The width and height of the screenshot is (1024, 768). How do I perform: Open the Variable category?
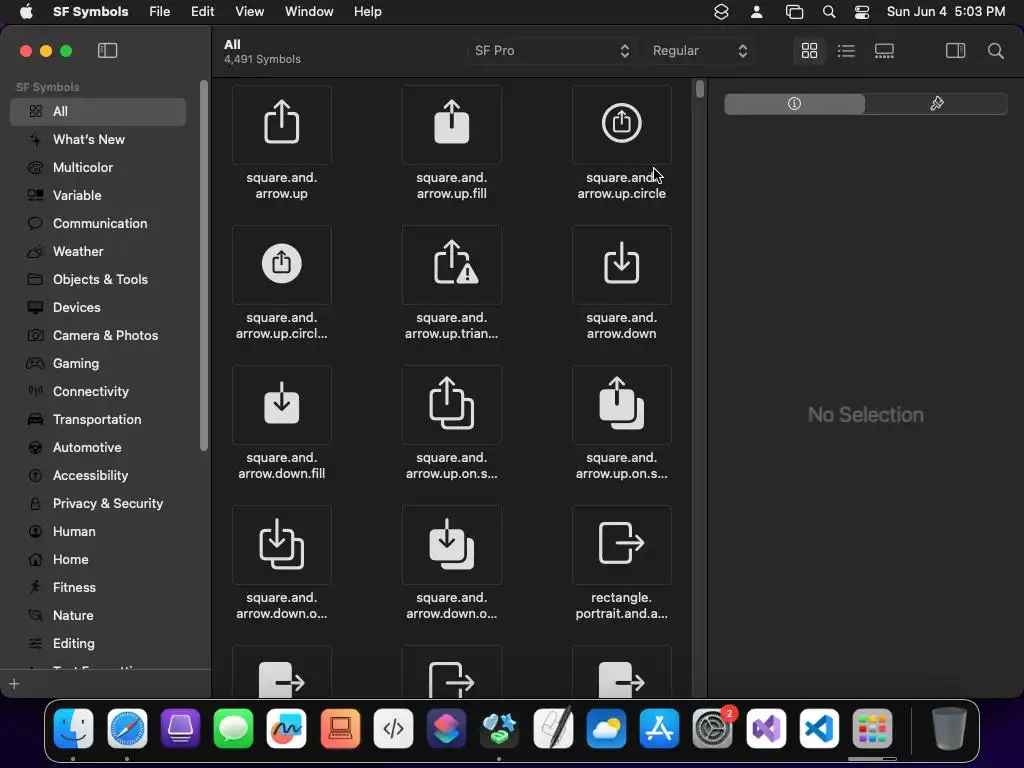point(98,195)
